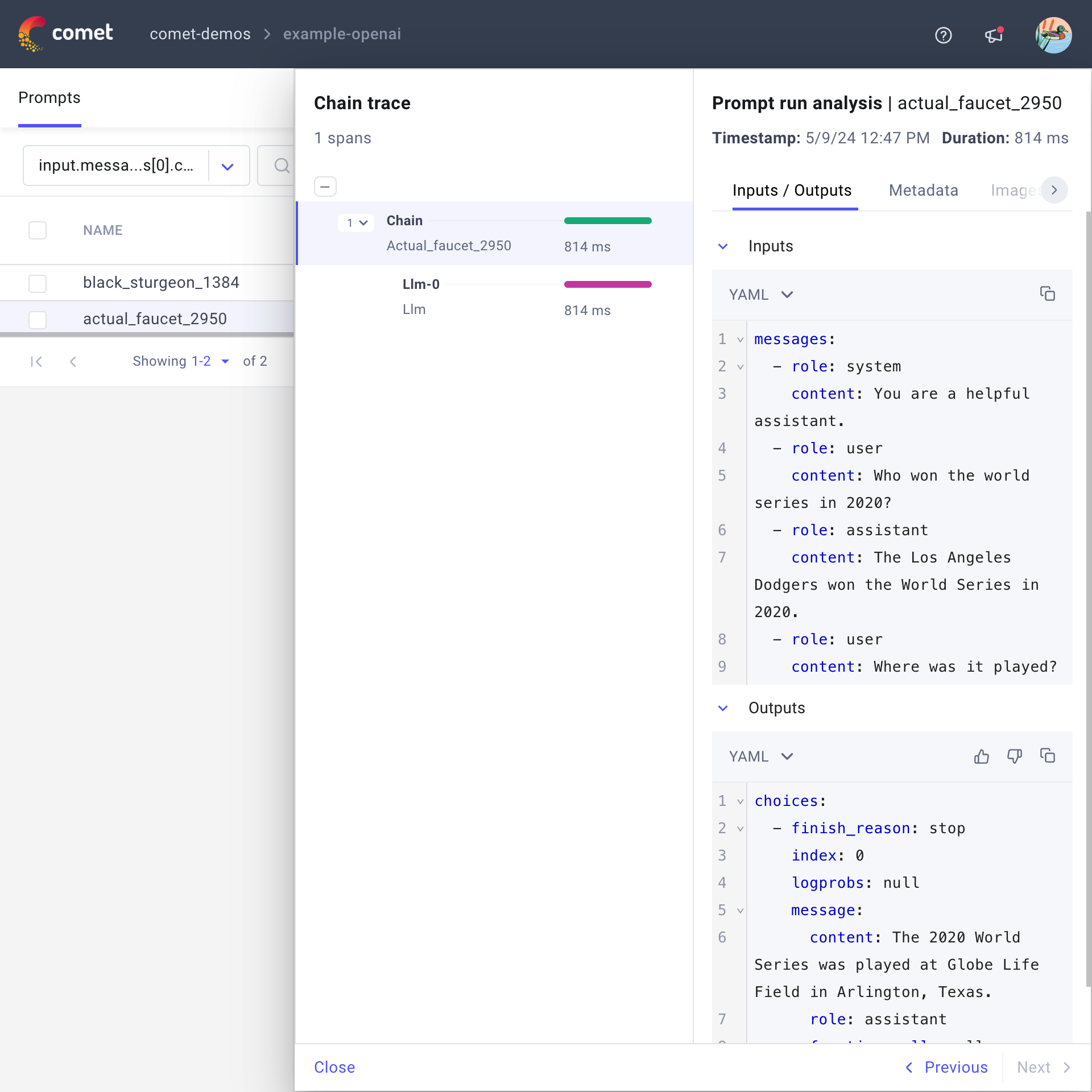1092x1092 pixels.
Task: Open the help menu in the header
Action: (x=944, y=35)
